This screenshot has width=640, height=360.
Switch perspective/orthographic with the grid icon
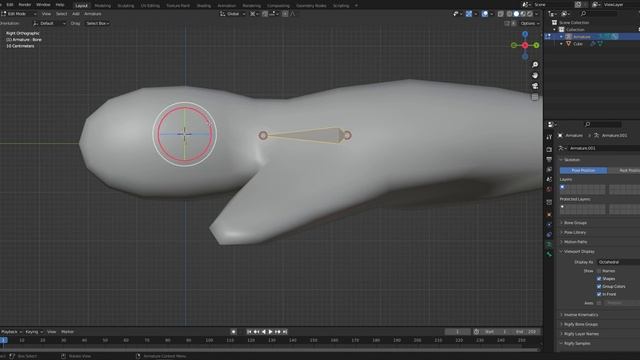(x=535, y=97)
